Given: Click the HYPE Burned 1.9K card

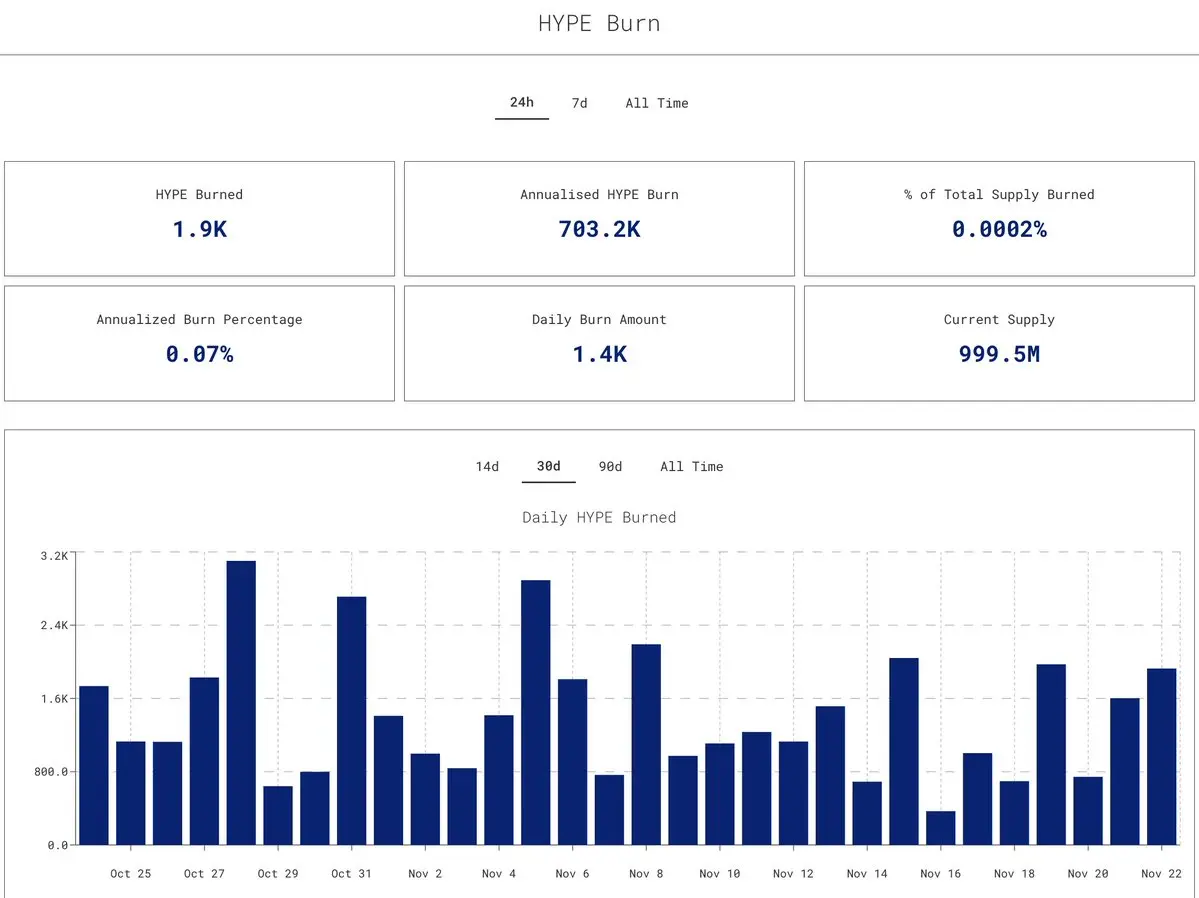Looking at the screenshot, I should 200,219.
